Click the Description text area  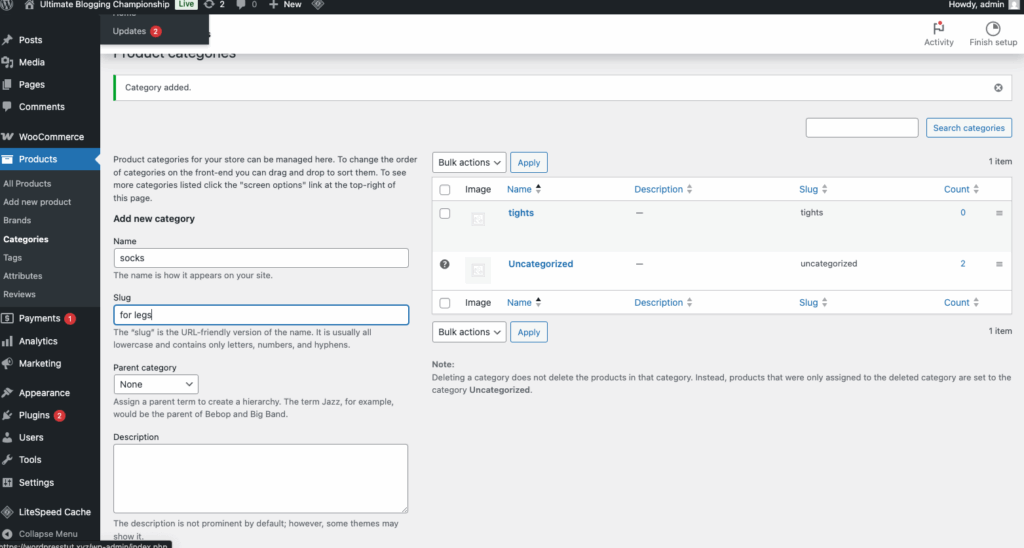(261, 479)
